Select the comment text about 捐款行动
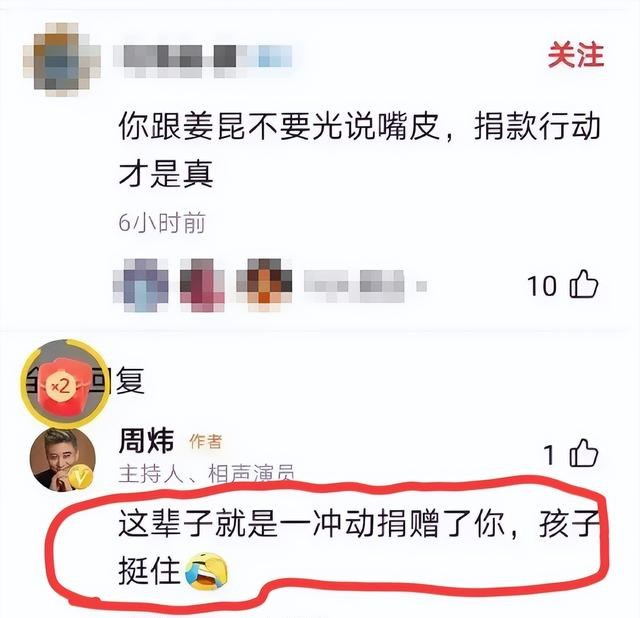This screenshot has width=640, height=618. coord(359,150)
